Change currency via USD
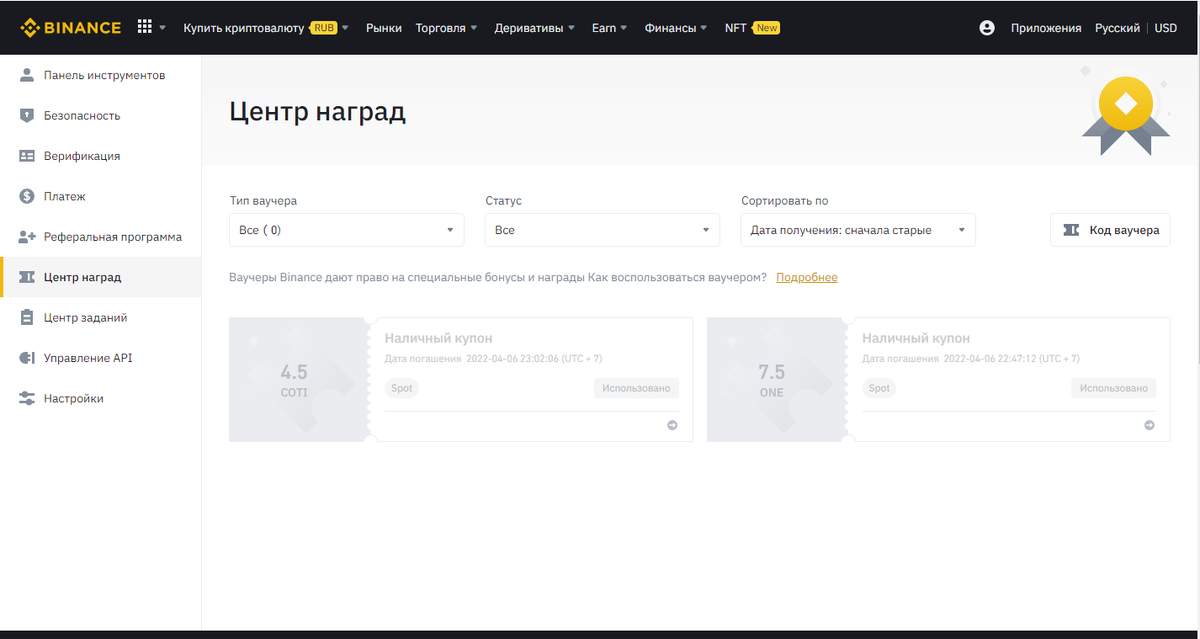 pyautogui.click(x=1166, y=28)
